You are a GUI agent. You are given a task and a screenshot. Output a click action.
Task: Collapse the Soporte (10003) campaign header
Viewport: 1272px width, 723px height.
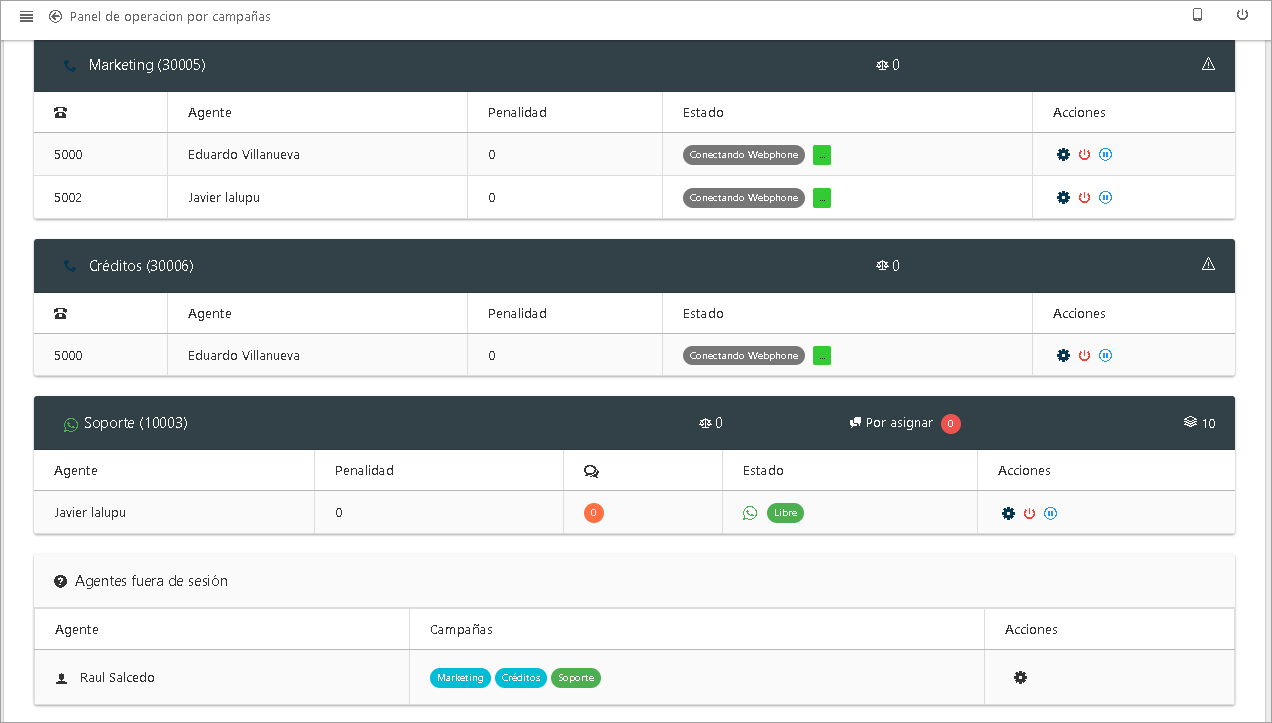pos(135,423)
